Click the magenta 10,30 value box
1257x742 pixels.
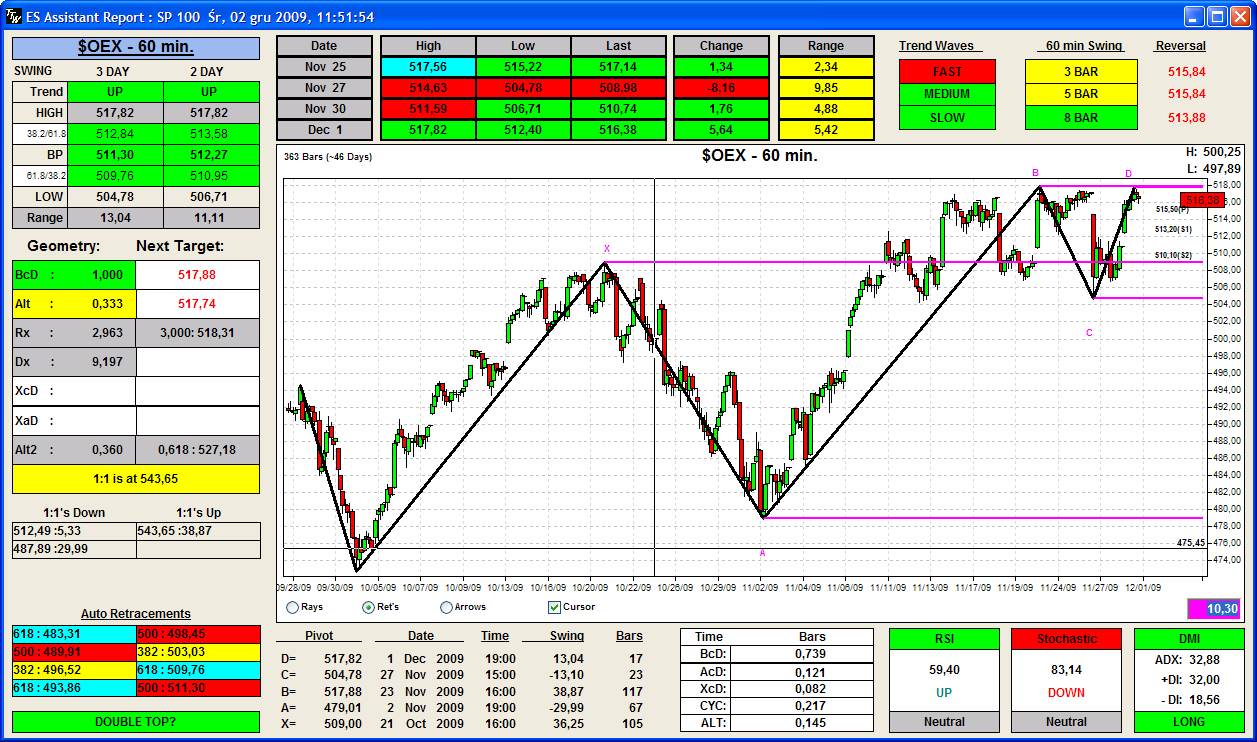click(x=1214, y=608)
